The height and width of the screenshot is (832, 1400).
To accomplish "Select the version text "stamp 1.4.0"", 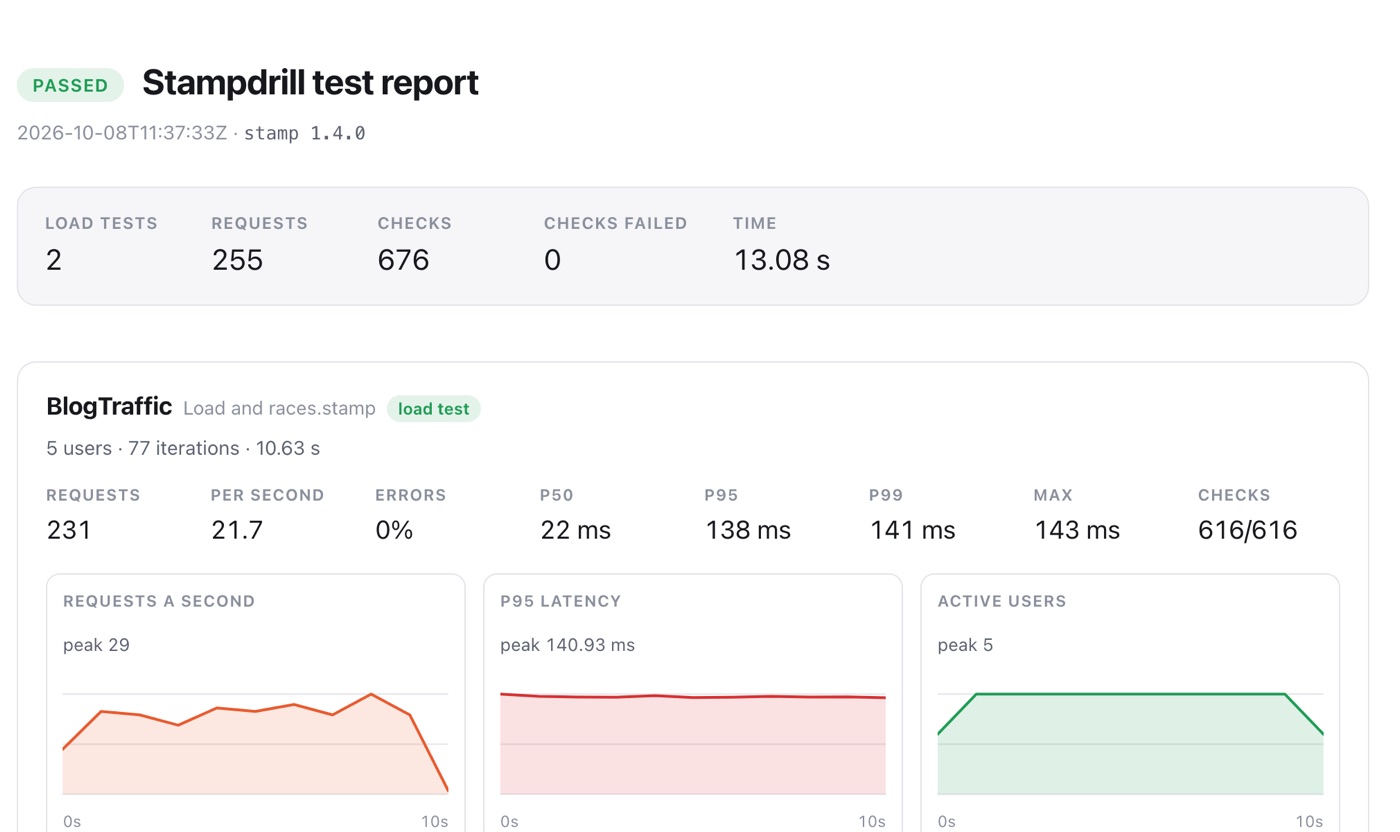I will coord(305,133).
